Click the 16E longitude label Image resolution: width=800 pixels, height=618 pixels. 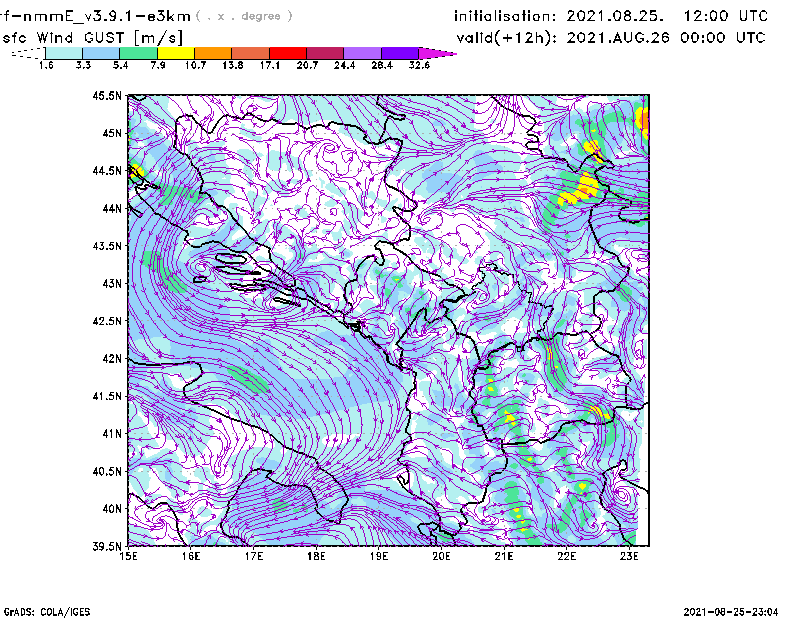(x=191, y=556)
